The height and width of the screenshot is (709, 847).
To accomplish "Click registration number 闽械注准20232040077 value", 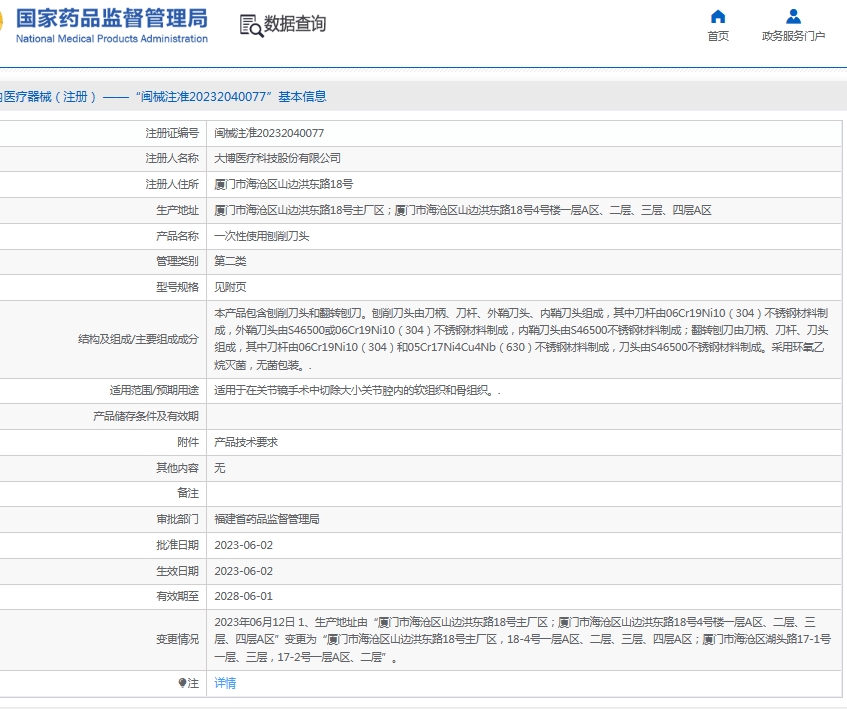I will (269, 133).
